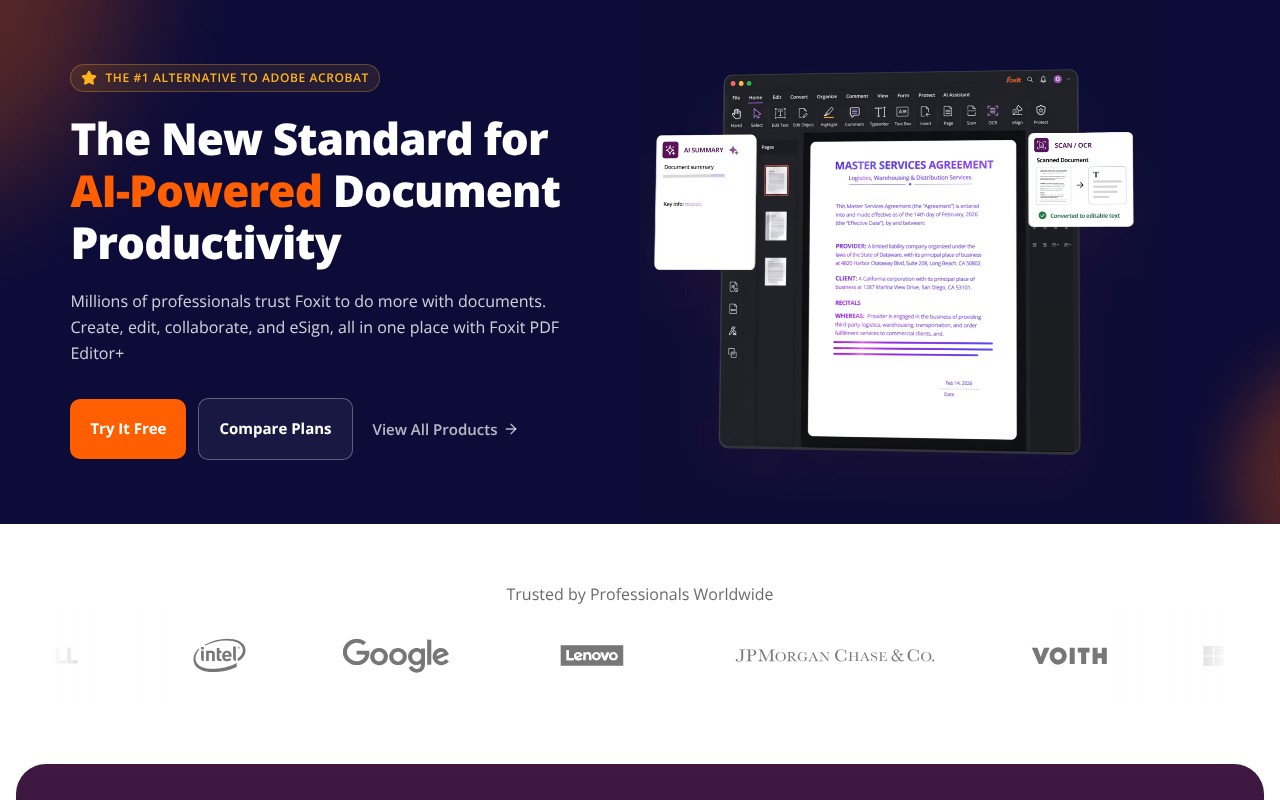Click the Intel logo
The height and width of the screenshot is (800, 1280).
[220, 655]
